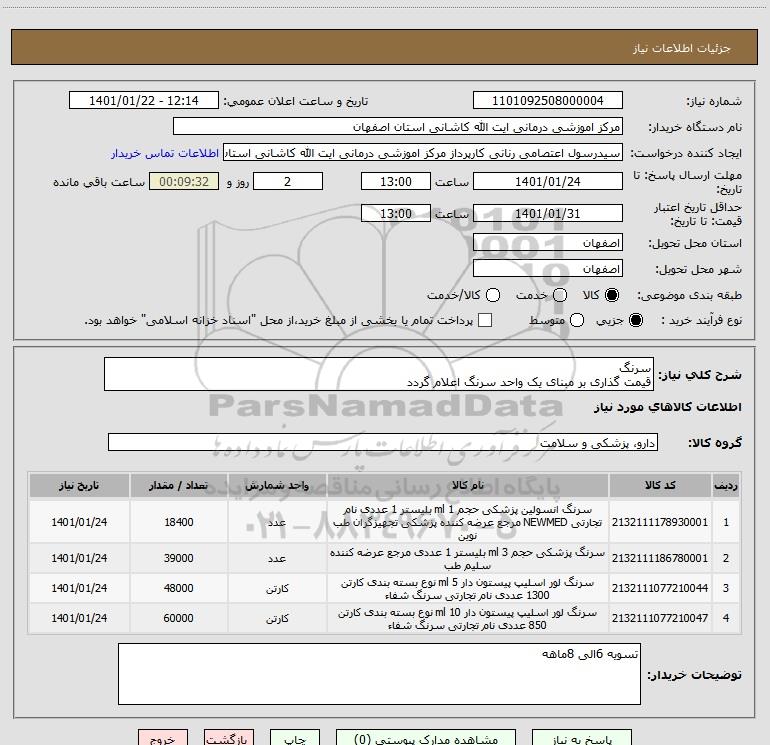Click the پاسخ به نیاز button

tap(581, 737)
